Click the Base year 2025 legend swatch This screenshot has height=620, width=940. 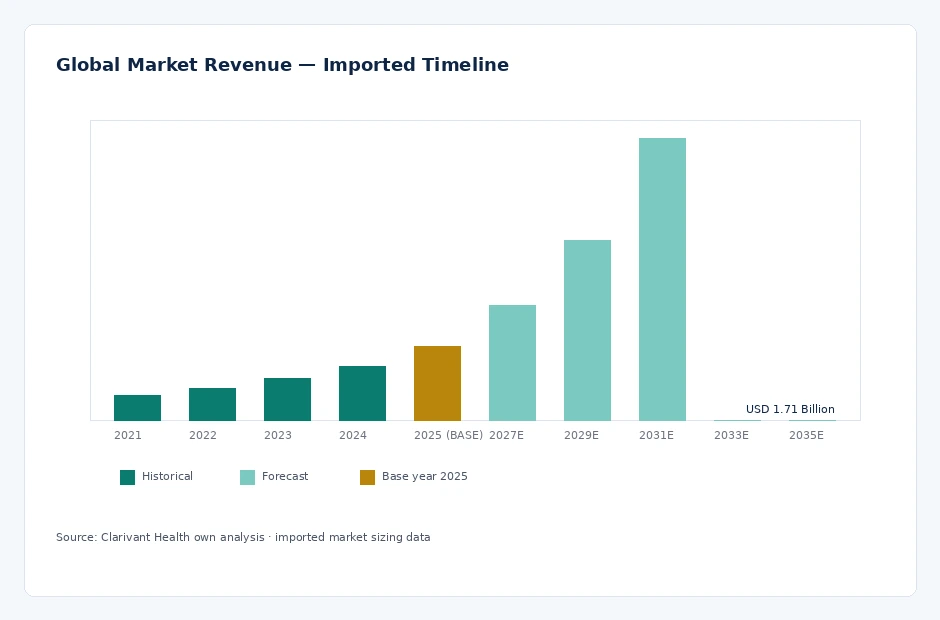coord(367,477)
